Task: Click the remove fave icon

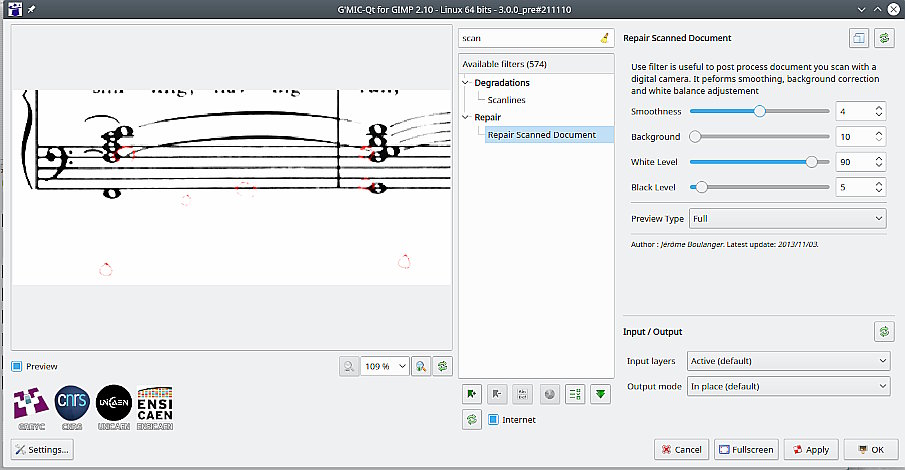Action: point(497,394)
